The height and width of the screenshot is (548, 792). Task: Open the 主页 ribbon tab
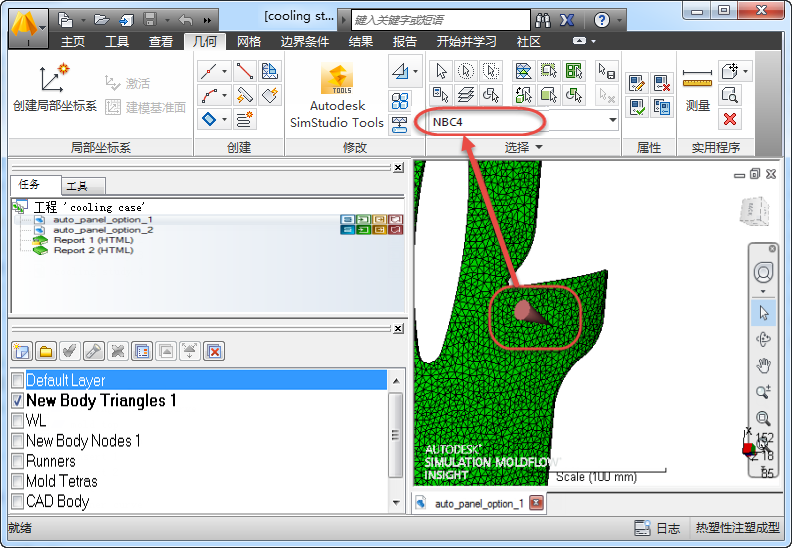point(73,41)
